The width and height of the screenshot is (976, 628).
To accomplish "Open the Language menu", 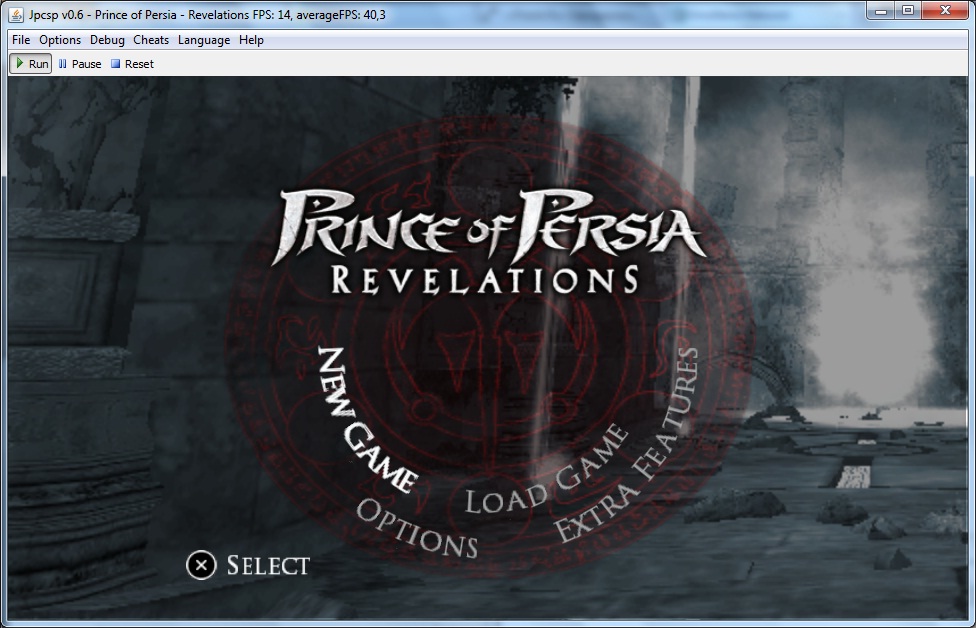I will click(204, 40).
